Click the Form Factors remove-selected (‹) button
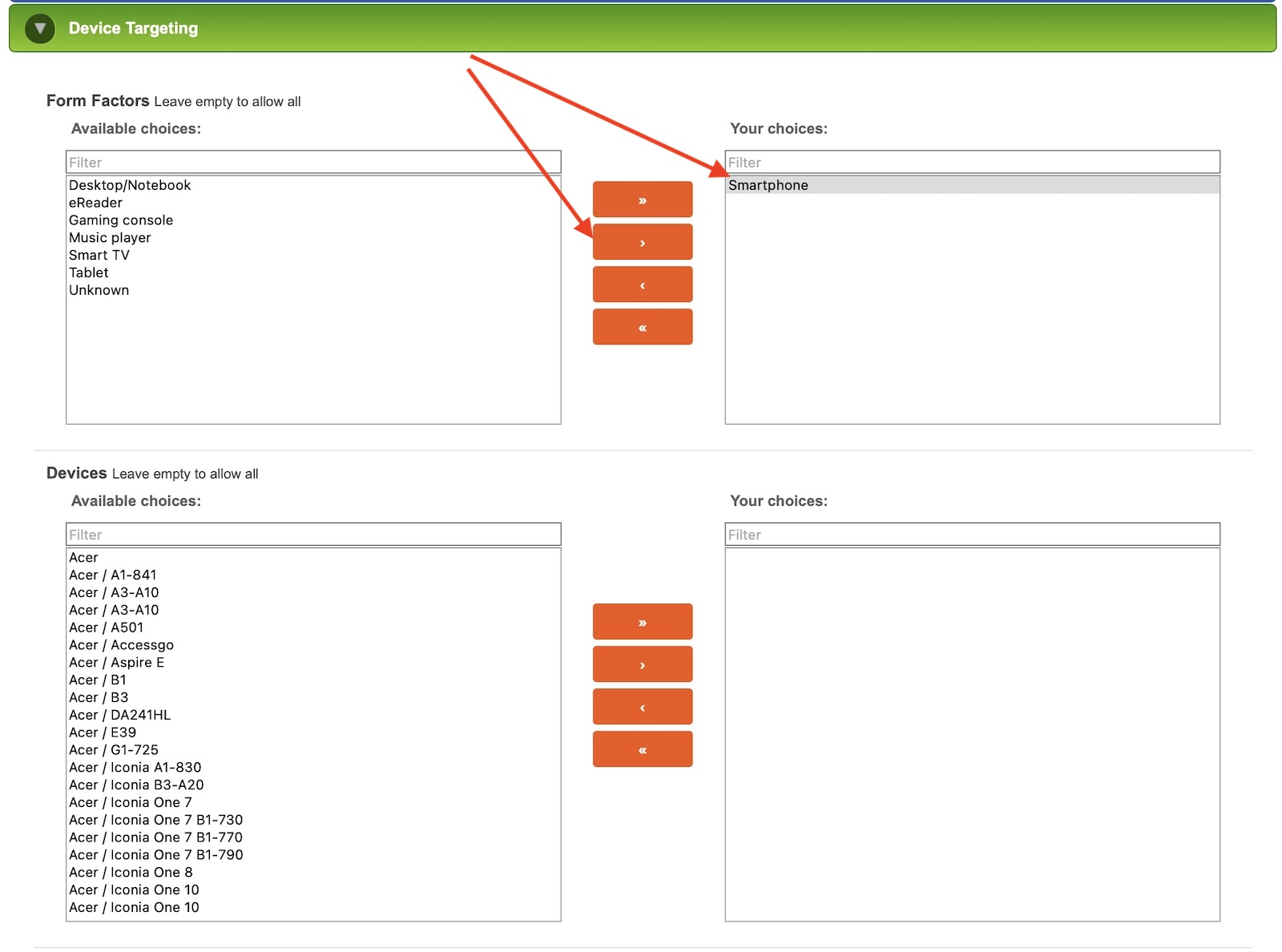This screenshot has width=1282, height=952. point(642,284)
